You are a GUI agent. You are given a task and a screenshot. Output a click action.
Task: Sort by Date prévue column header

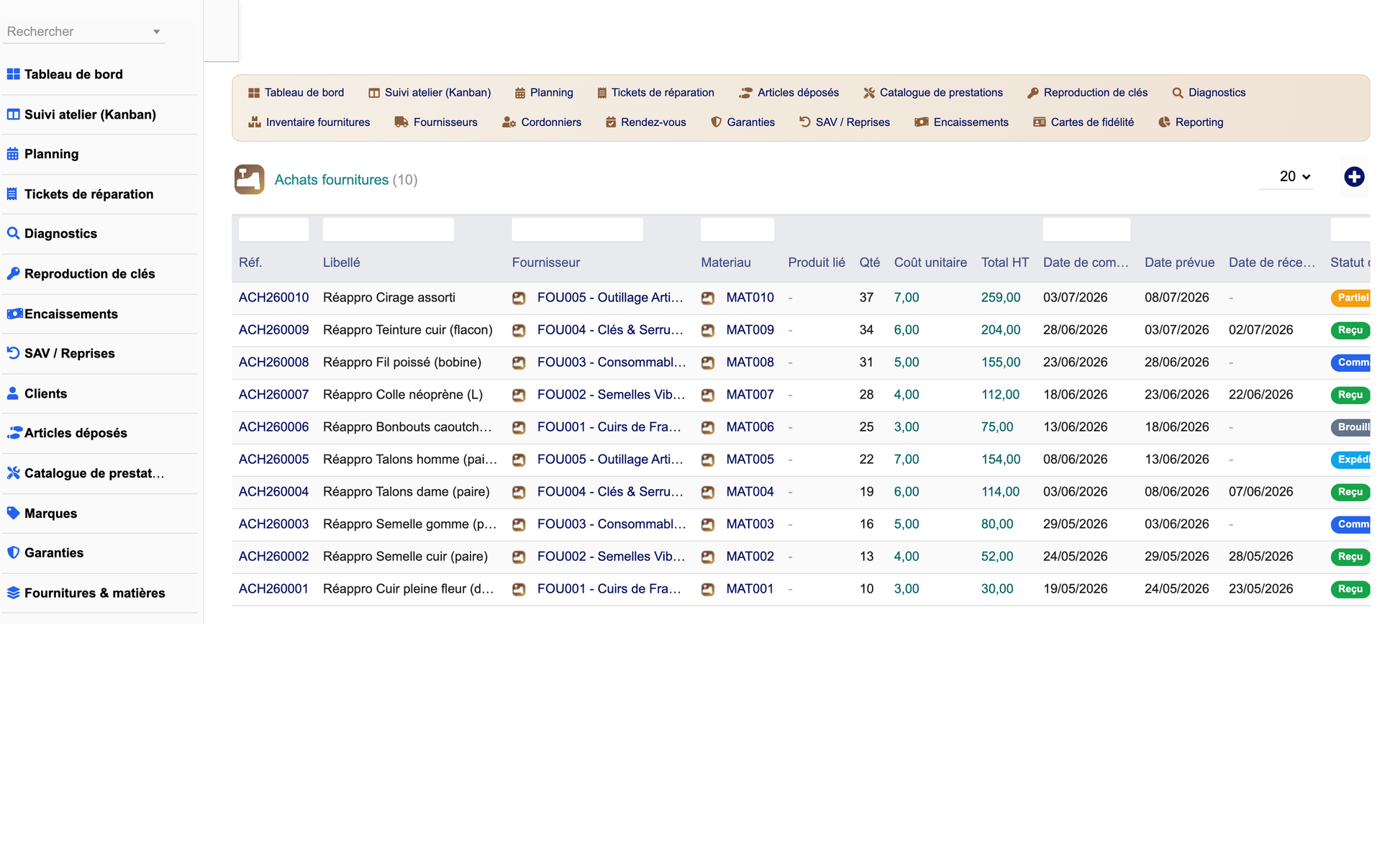tap(1179, 263)
